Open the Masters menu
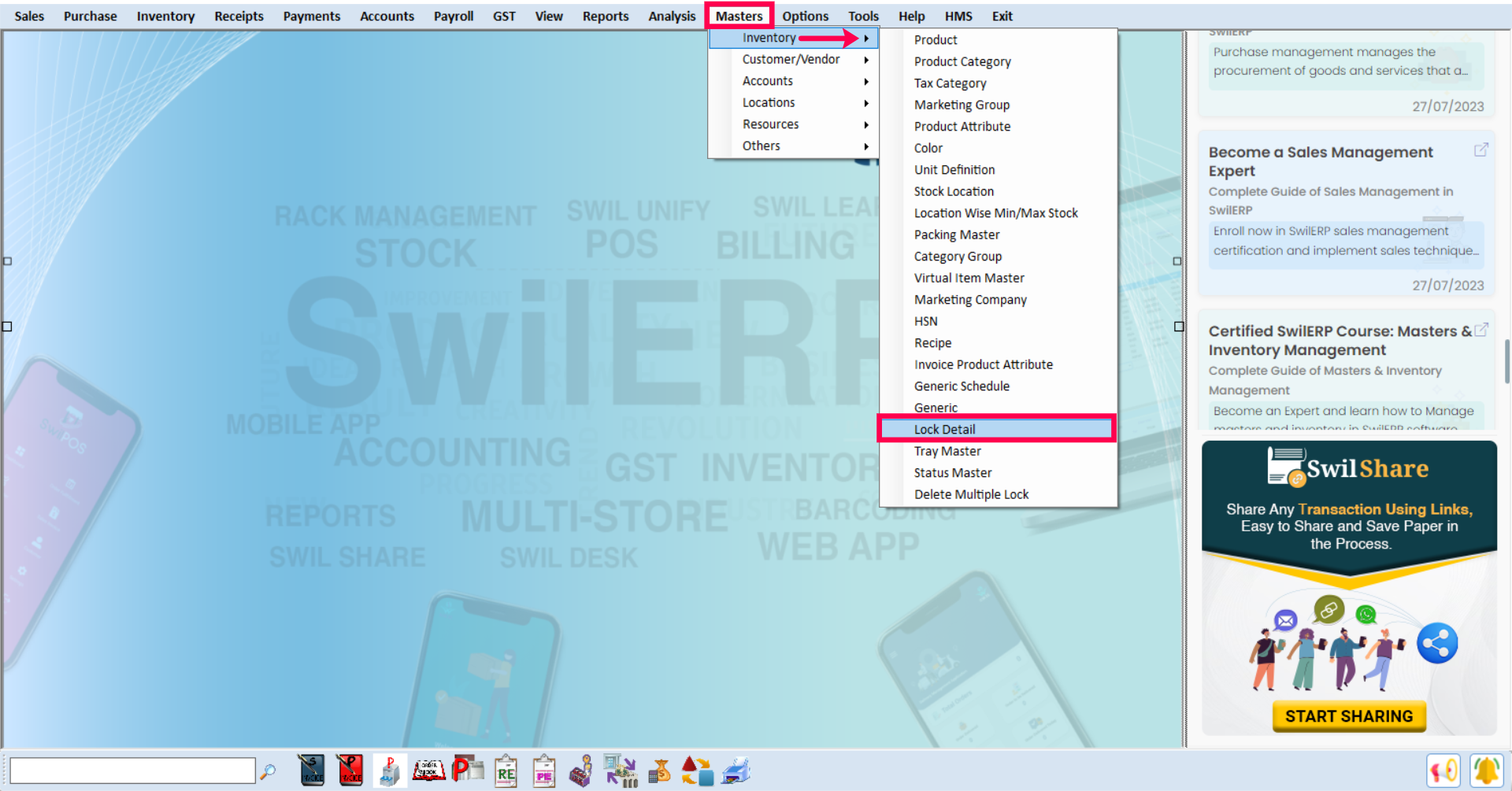The height and width of the screenshot is (791, 1512). pos(739,16)
